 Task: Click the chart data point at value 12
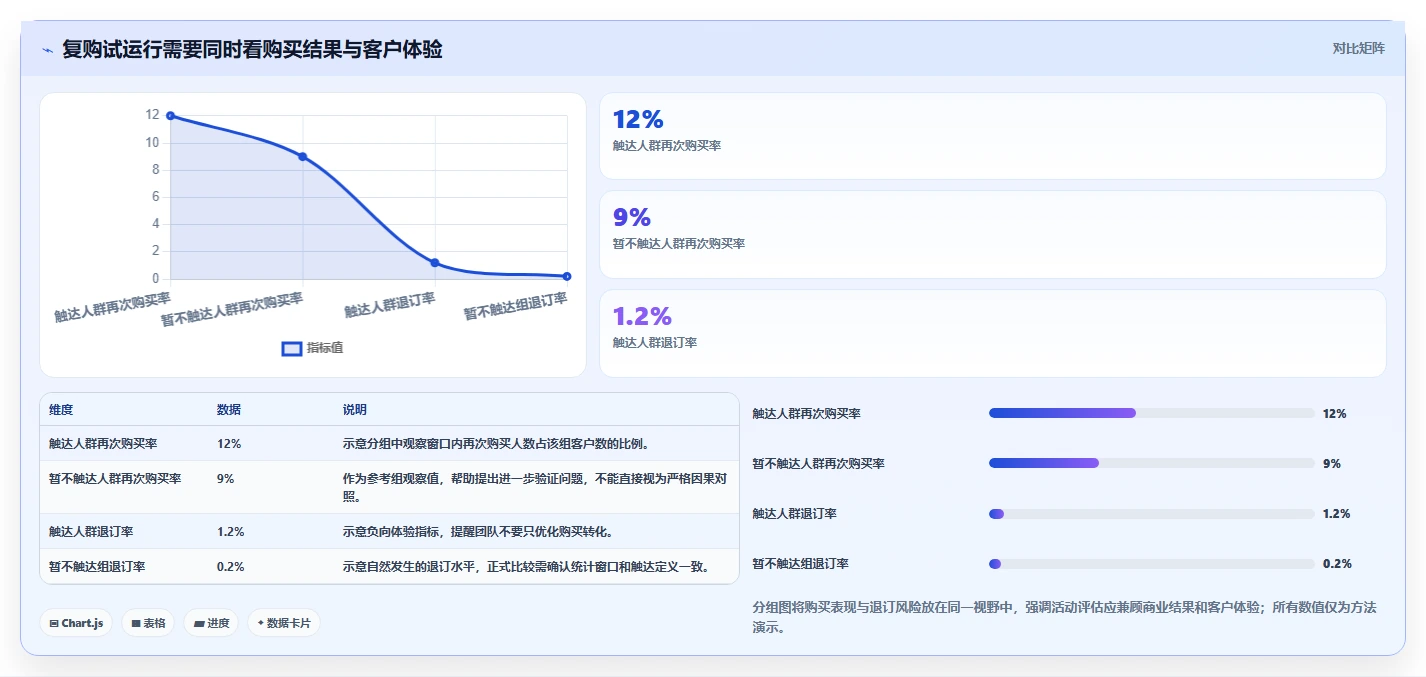[170, 116]
